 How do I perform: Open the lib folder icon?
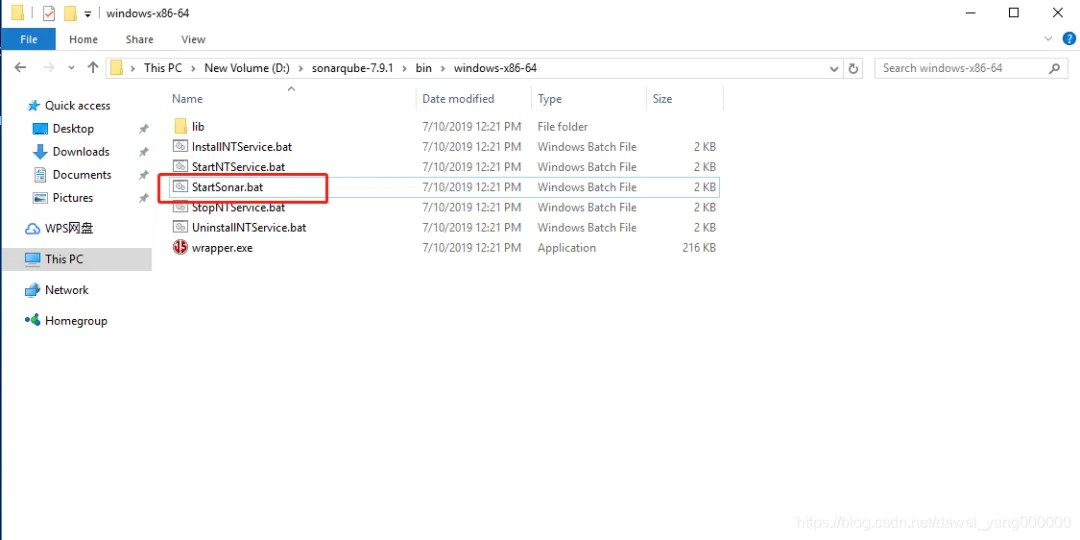[x=180, y=127]
